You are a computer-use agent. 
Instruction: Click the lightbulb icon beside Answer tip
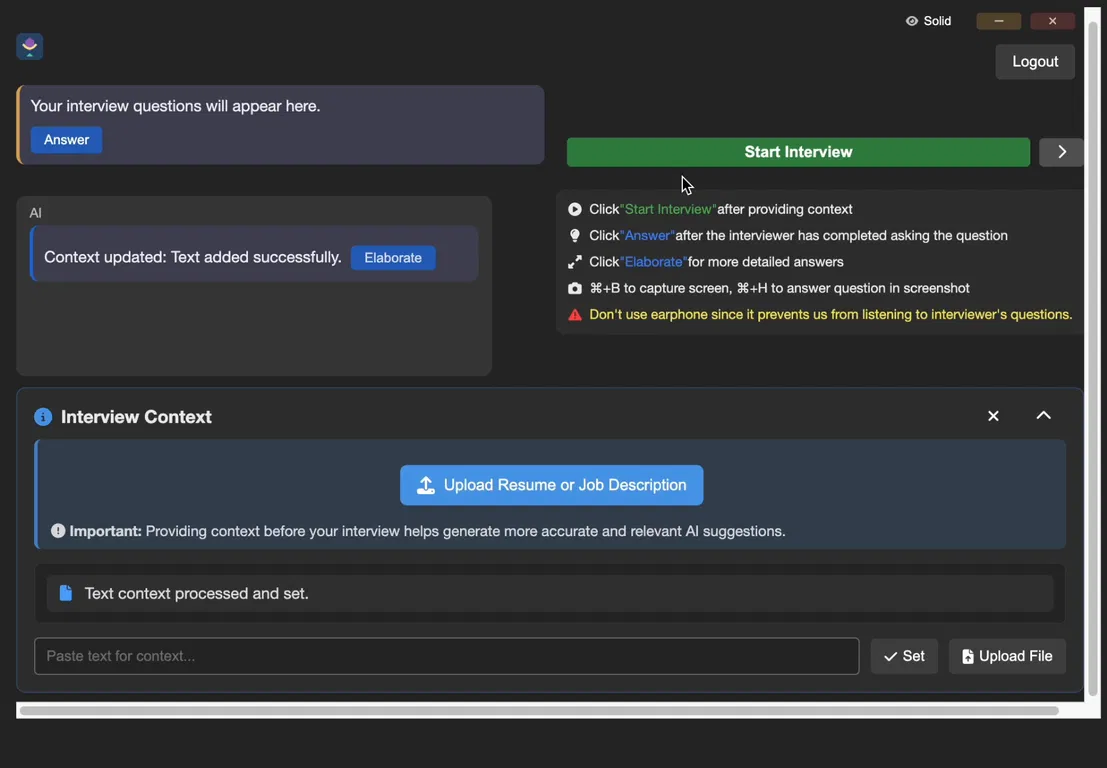pos(575,236)
